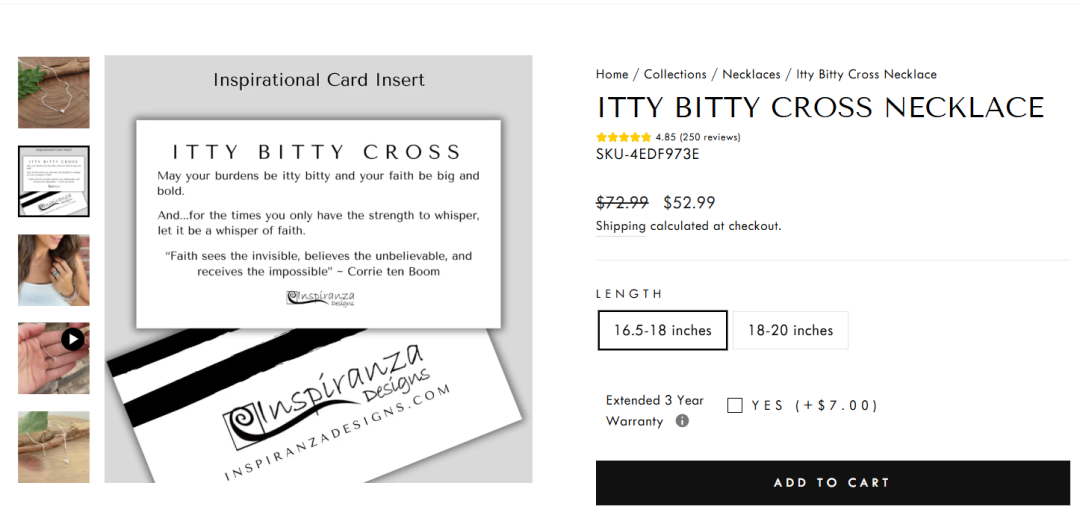Viewport: 1080px width, 527px height.
Task: Click the Itty Bitty Cross Necklace breadcrumb
Action: [x=866, y=74]
